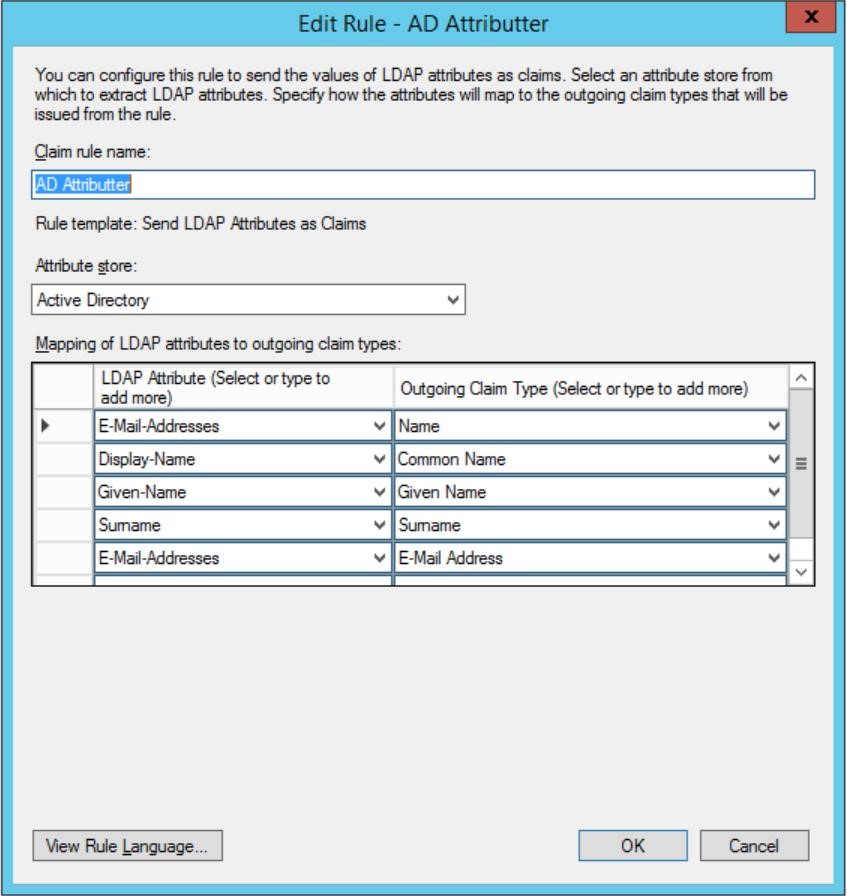Viewport: 847px width, 896px height.
Task: Open the Common Name claim type dropdown
Action: click(x=773, y=460)
